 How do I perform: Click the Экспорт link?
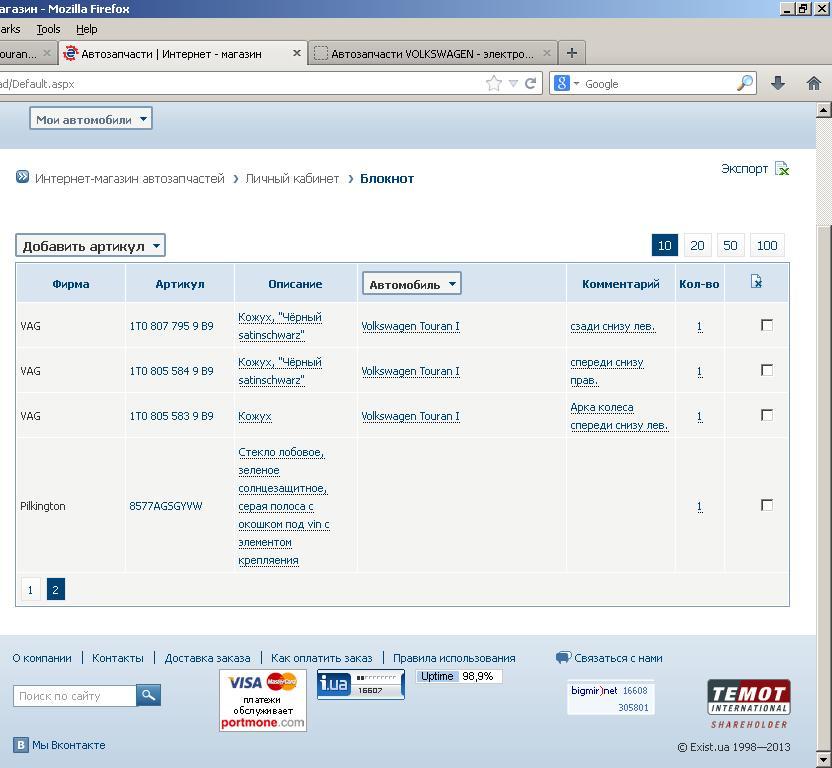click(744, 169)
